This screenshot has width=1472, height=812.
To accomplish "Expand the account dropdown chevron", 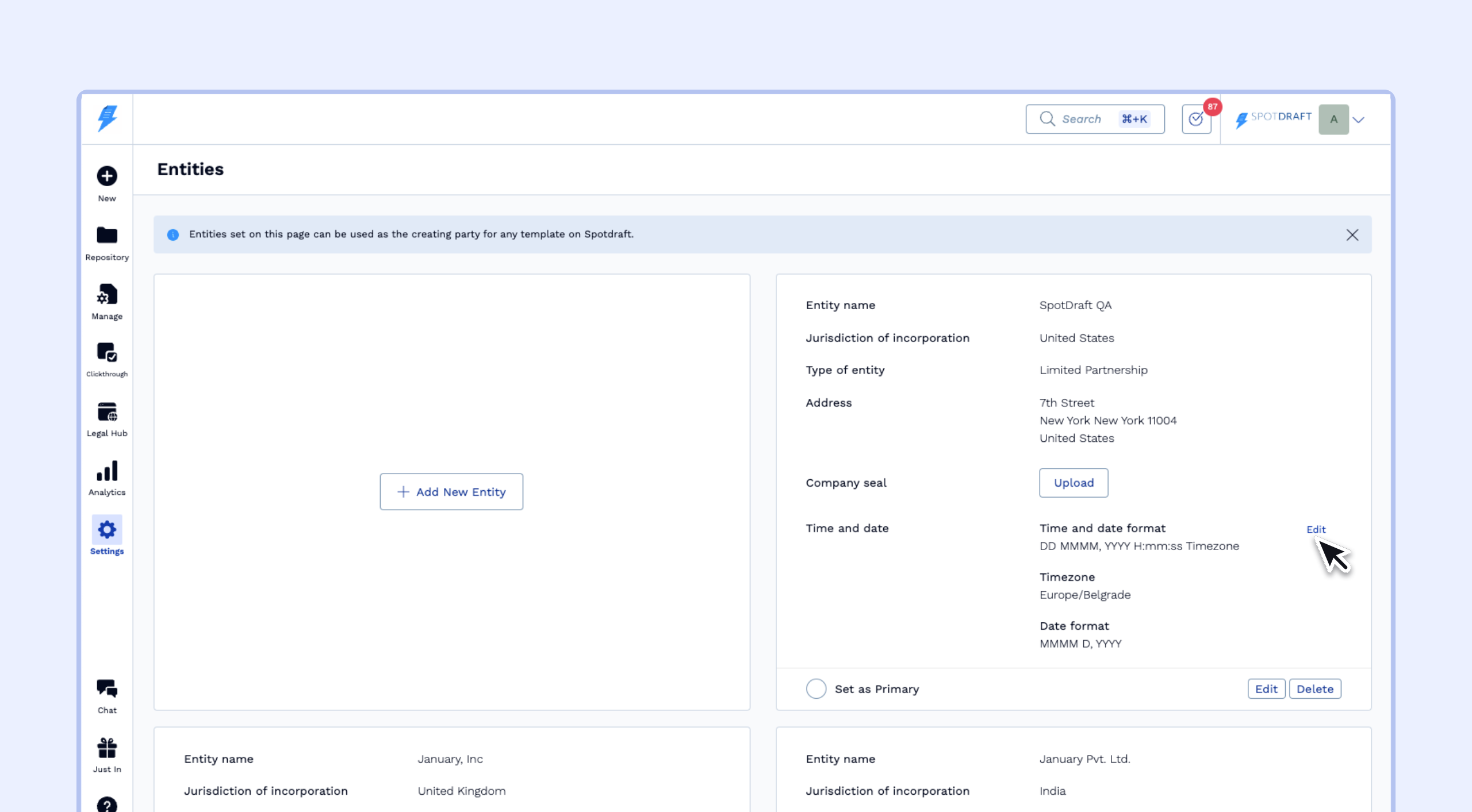I will coord(1359,120).
